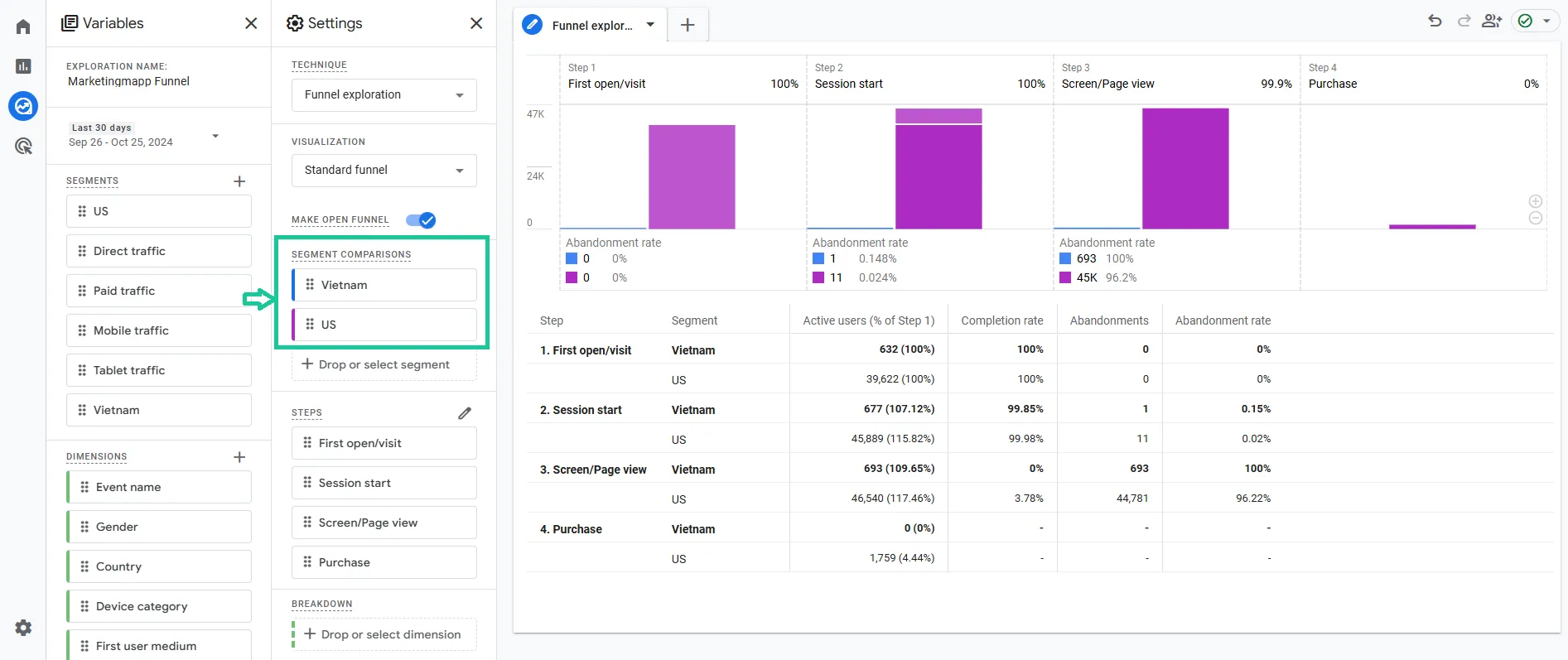Open the Advertising icon in left navigation
Screen dimensions: 1568x660
[x=23, y=147]
